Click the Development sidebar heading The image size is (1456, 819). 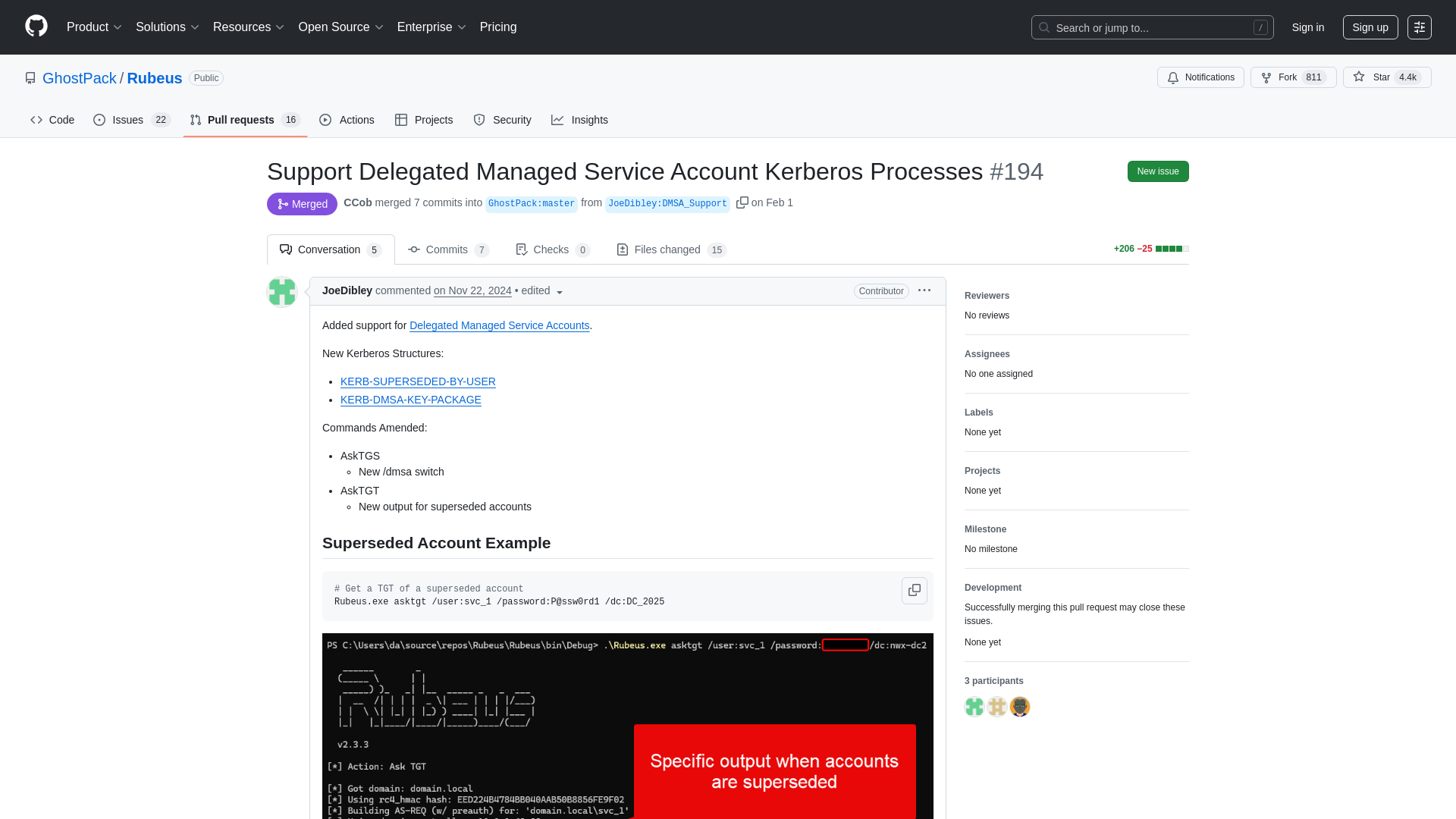click(993, 588)
